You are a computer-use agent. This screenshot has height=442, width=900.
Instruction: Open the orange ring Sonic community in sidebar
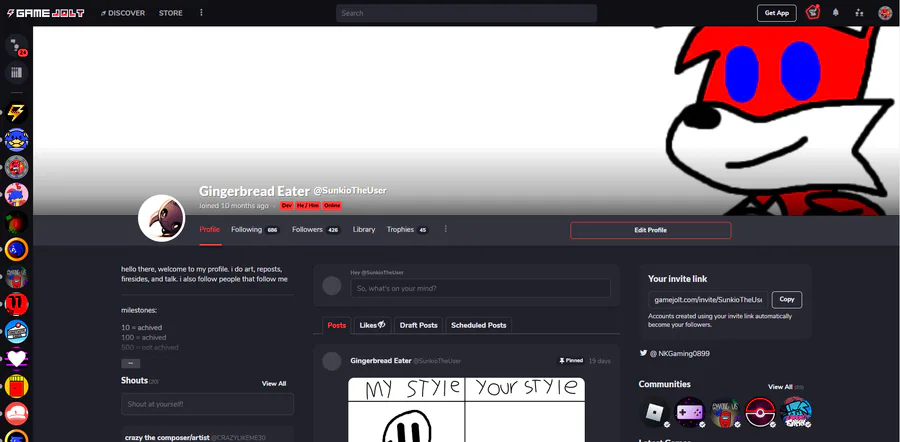pyautogui.click(x=16, y=249)
